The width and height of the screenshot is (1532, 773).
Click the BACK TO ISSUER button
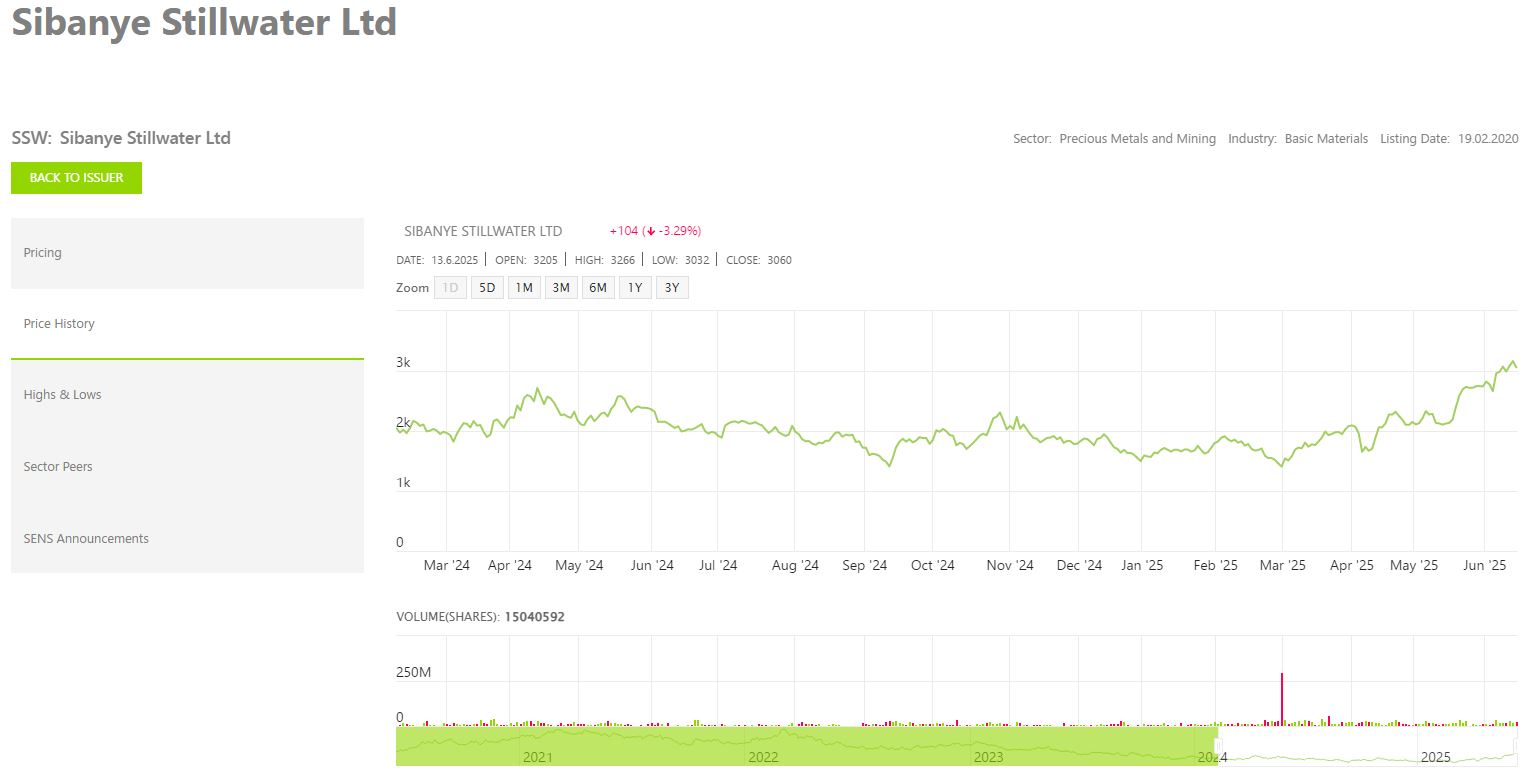(76, 178)
